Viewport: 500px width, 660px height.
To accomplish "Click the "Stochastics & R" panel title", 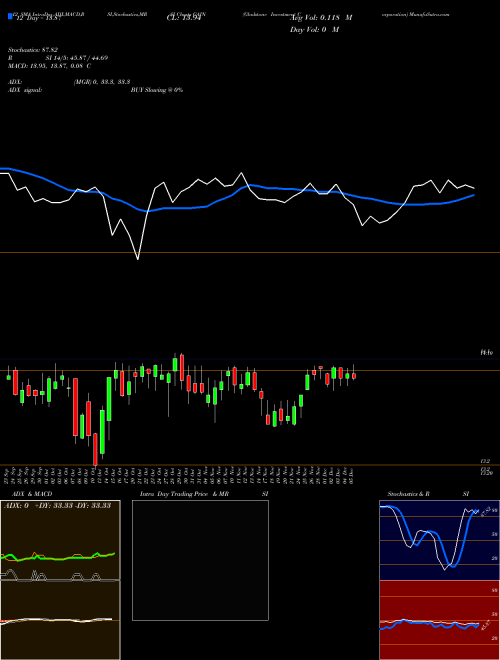I will click(409, 494).
